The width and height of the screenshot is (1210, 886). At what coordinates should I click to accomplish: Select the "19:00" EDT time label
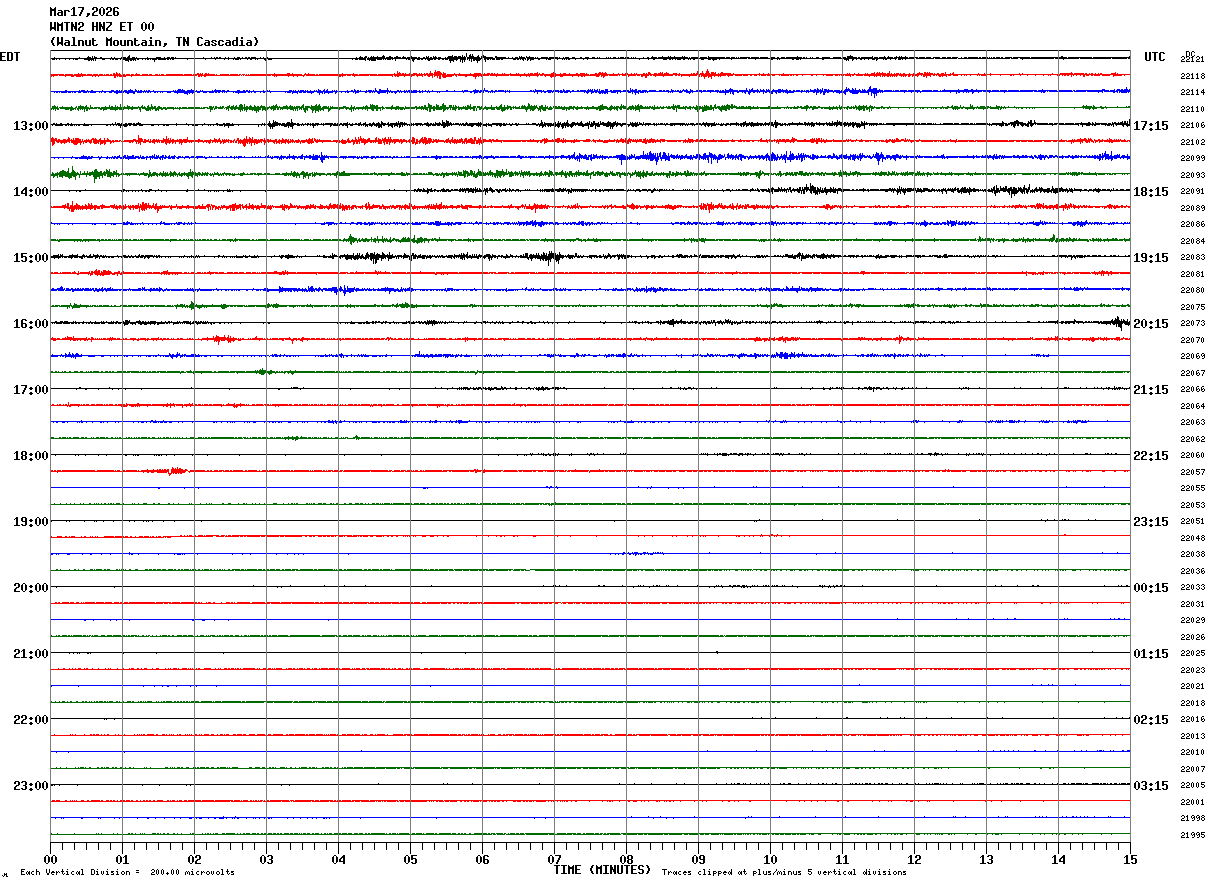point(30,522)
